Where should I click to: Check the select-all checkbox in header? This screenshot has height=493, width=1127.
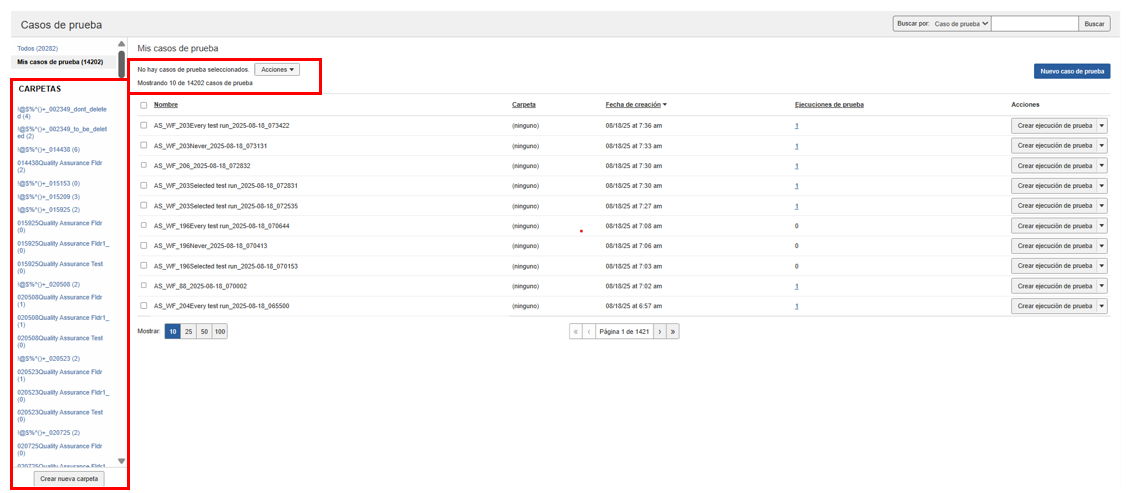[x=144, y=105]
